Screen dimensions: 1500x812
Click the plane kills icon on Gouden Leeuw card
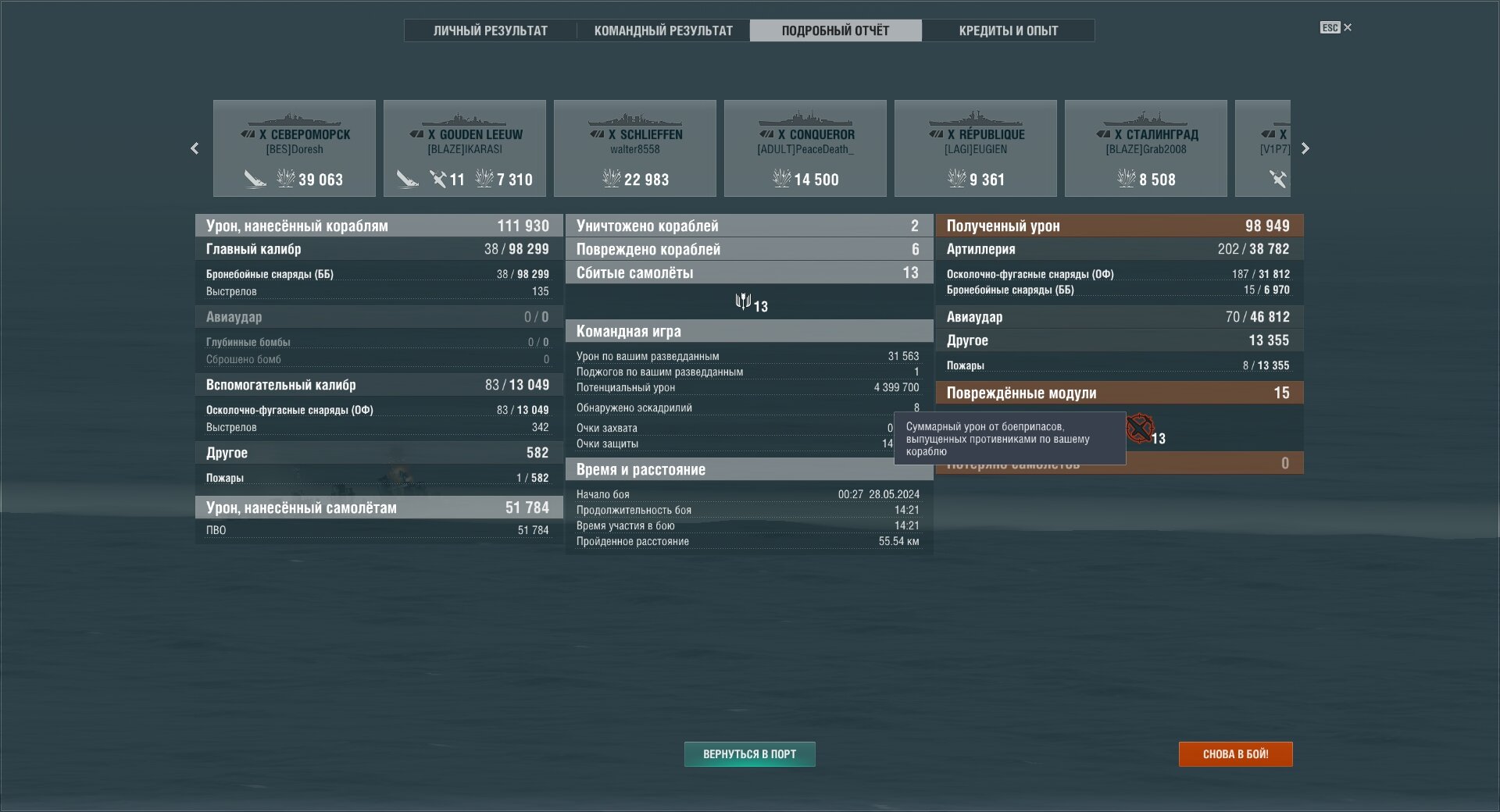(x=438, y=180)
